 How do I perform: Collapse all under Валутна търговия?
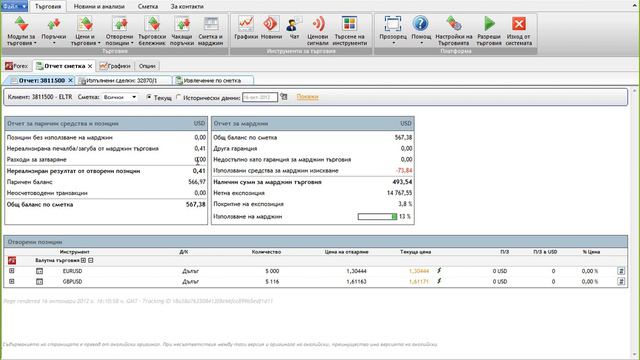coord(91,260)
